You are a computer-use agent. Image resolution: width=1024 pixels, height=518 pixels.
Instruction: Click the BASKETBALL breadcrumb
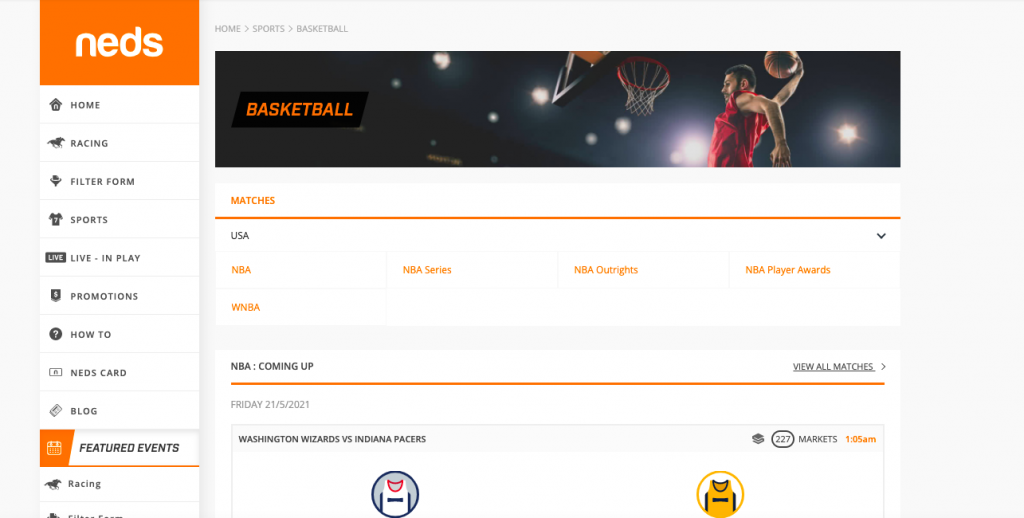point(322,29)
